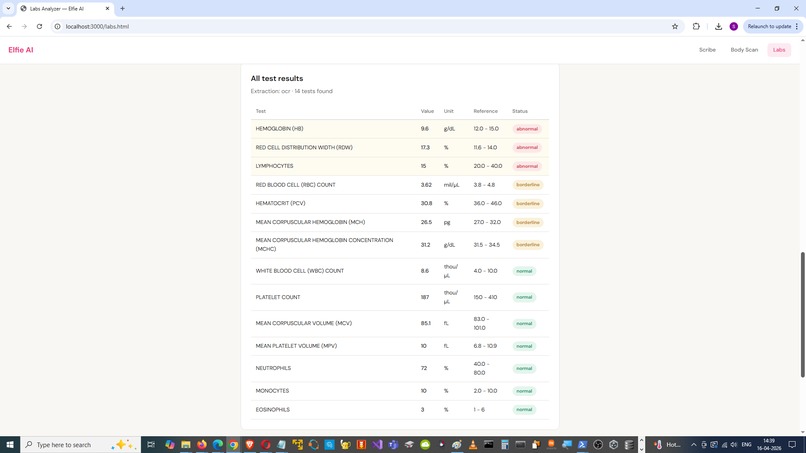The image size is (806, 453).
Task: Open the Extensions puzzle icon
Action: click(x=696, y=26)
